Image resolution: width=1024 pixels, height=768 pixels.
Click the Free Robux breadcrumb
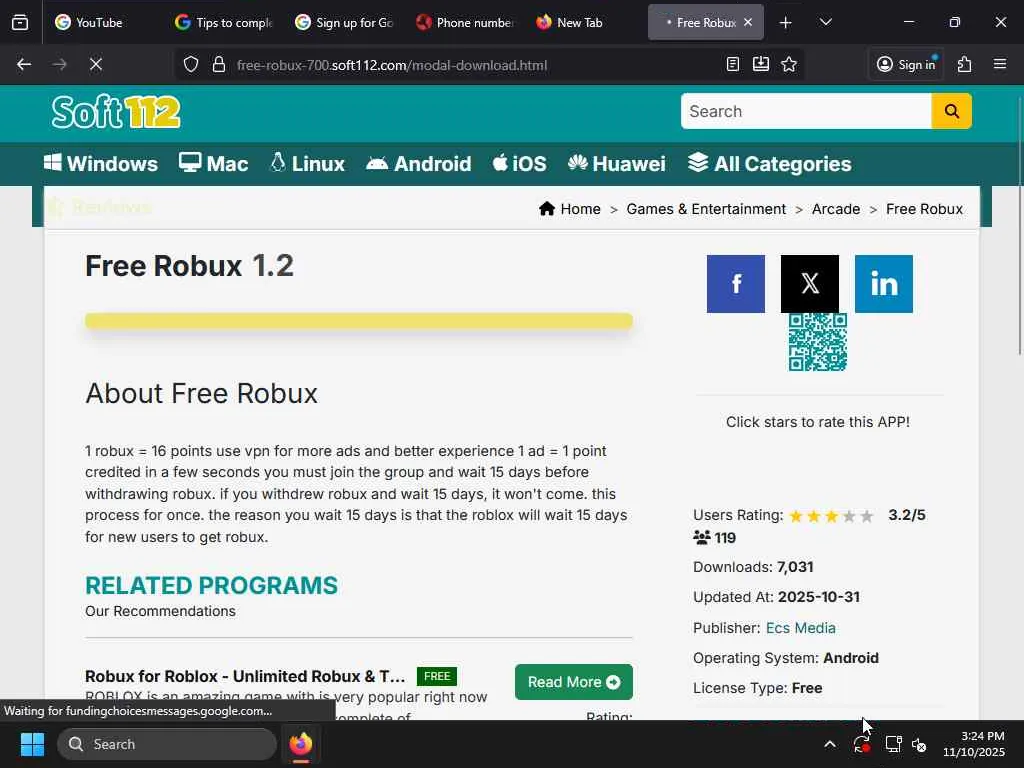924,209
